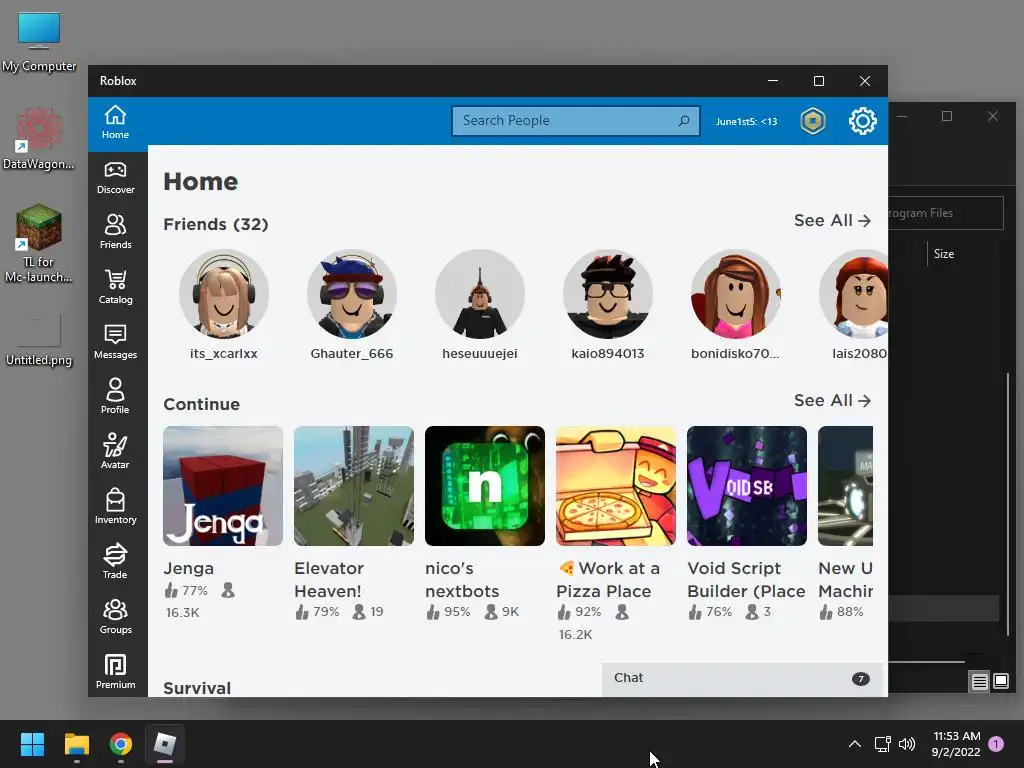The width and height of the screenshot is (1024, 768).
Task: Click the Size column in background window
Action: [x=944, y=254]
